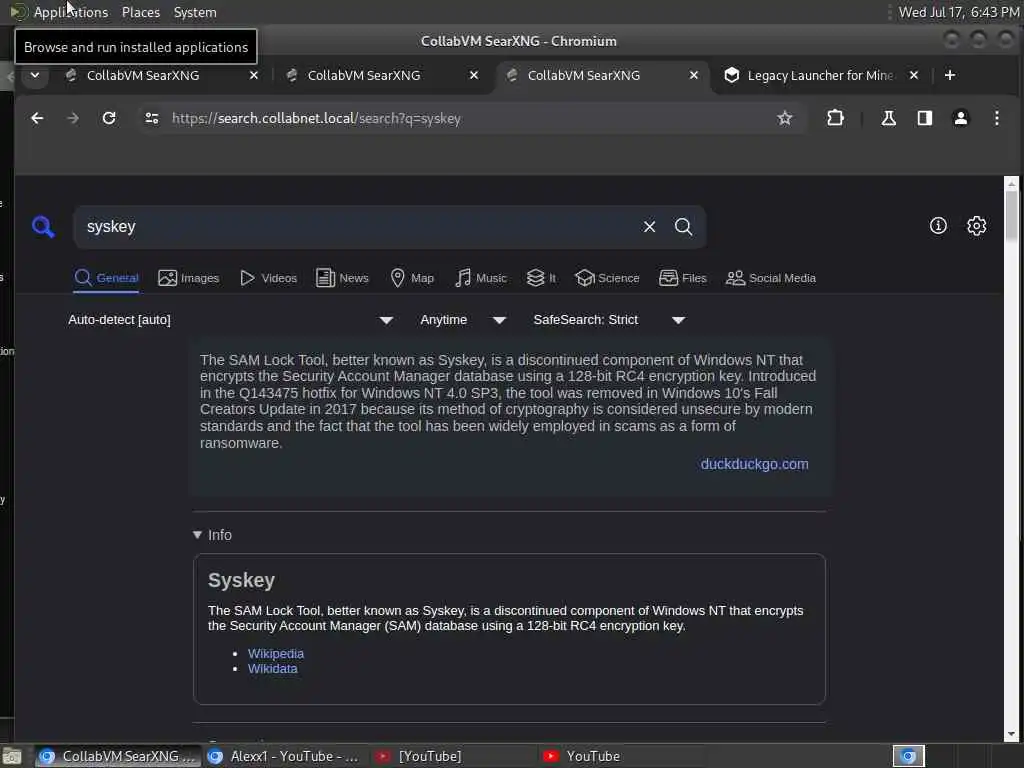1024x768 pixels.
Task: Select the Map search category
Action: [x=412, y=278]
